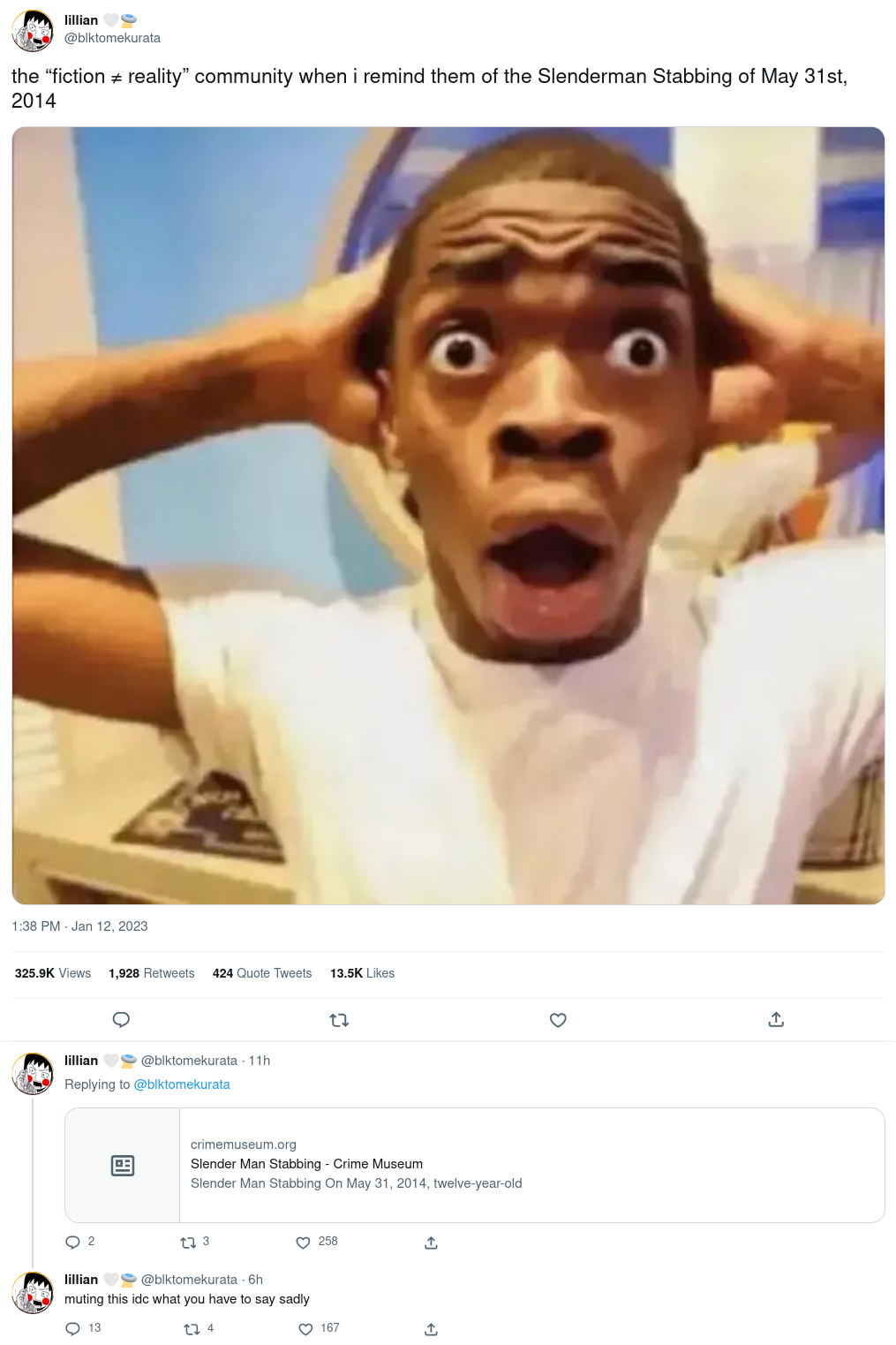Like the main tweet with heart icon
896x1345 pixels.
tap(558, 1020)
